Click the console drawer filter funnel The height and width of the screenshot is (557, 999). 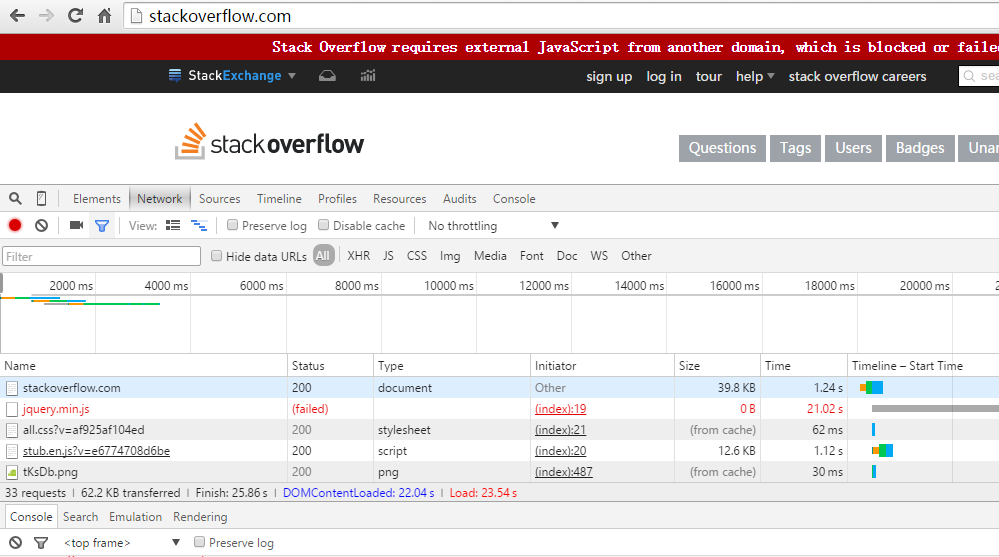coord(41,543)
